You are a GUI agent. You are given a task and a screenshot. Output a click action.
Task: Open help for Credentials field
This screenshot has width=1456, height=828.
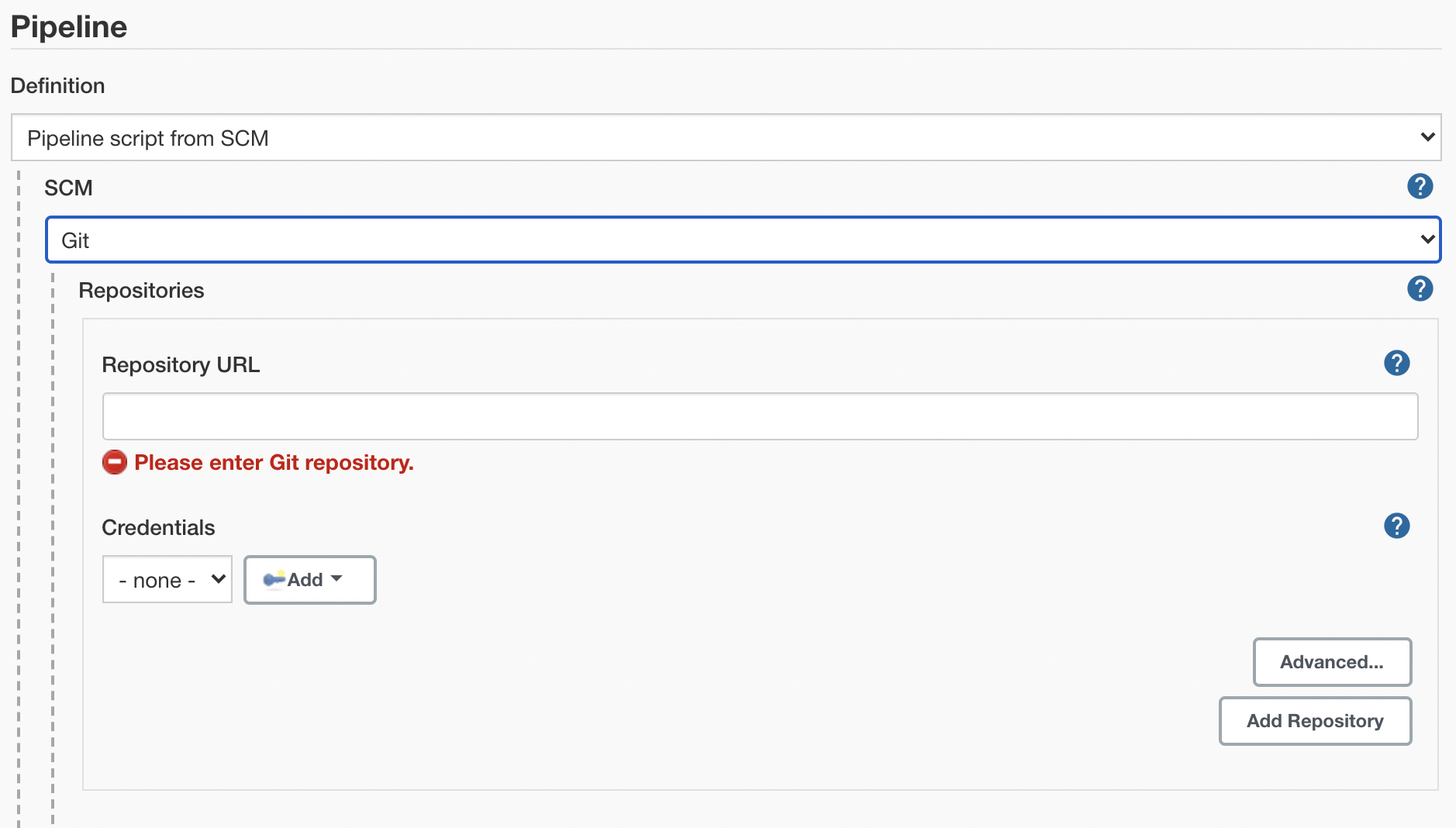(1396, 526)
